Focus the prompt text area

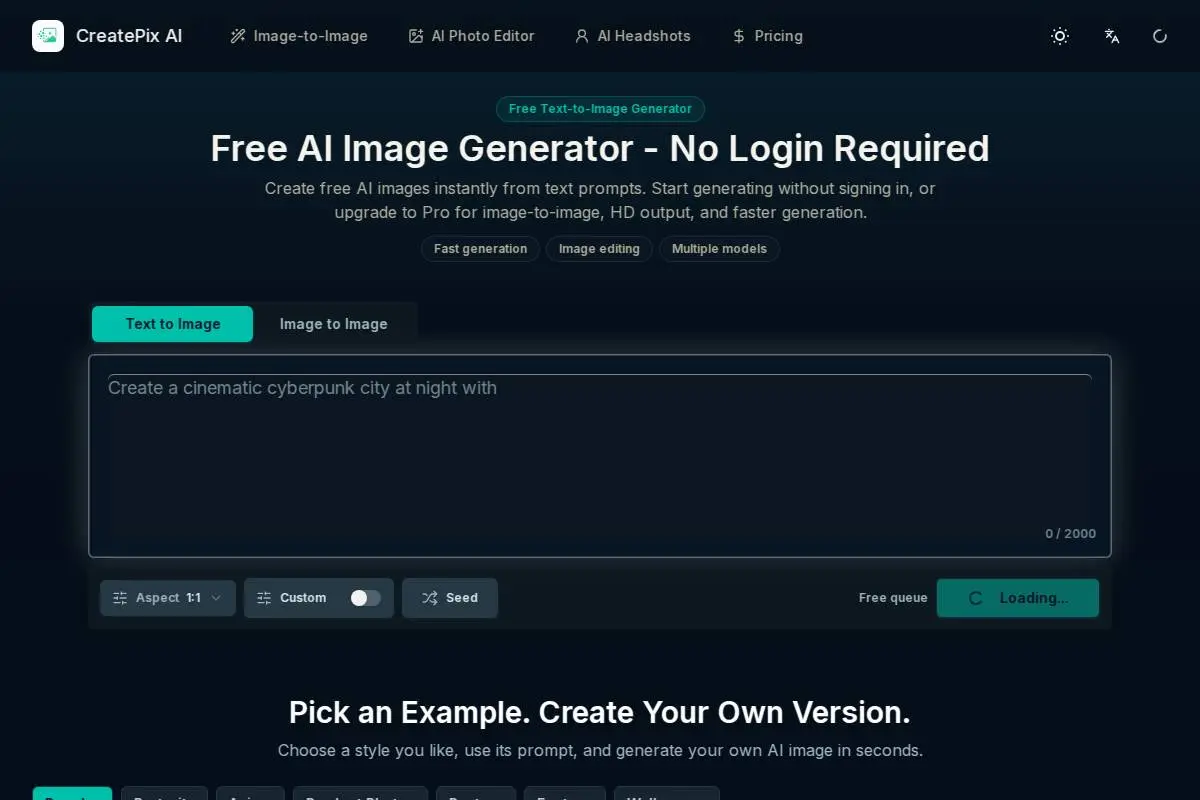click(600, 455)
